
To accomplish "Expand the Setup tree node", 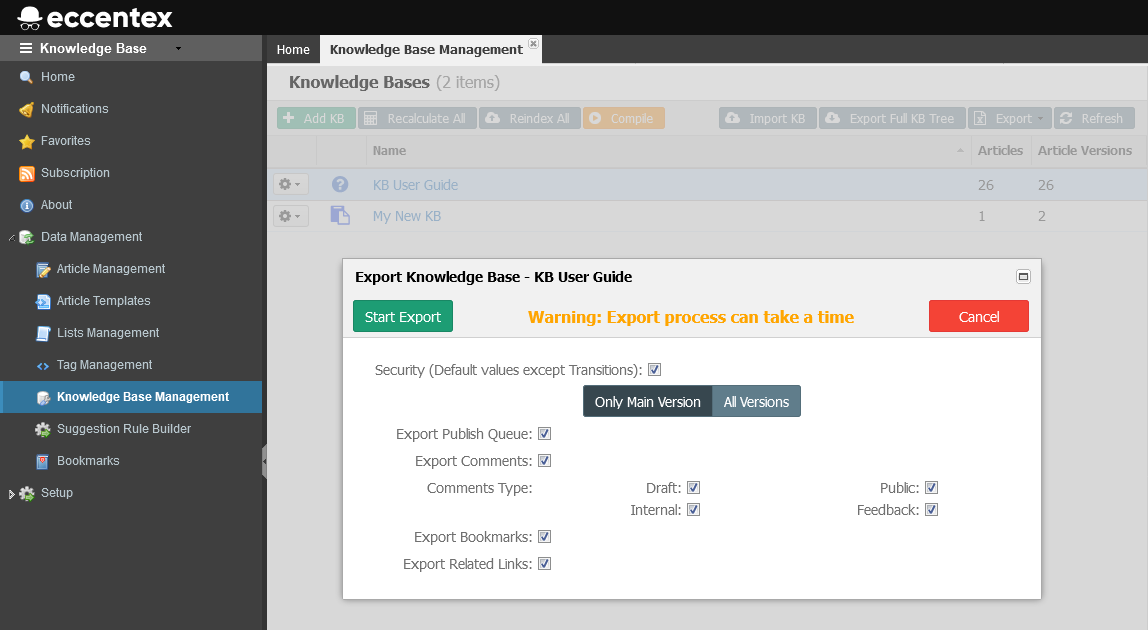I will tap(11, 494).
